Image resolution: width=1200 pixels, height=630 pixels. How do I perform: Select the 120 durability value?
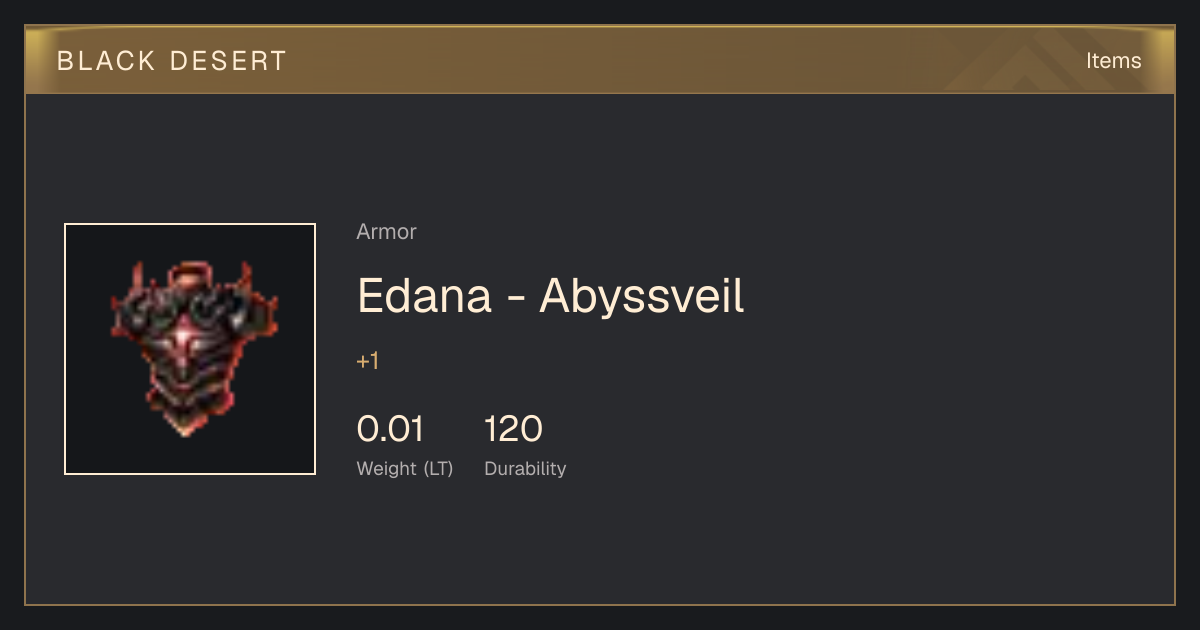[513, 429]
